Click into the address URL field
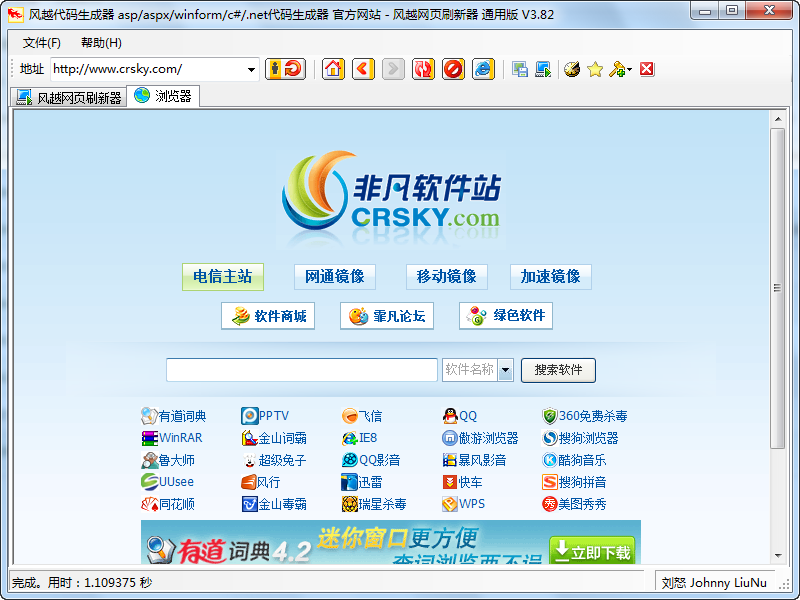The width and height of the screenshot is (800, 600). point(148,69)
